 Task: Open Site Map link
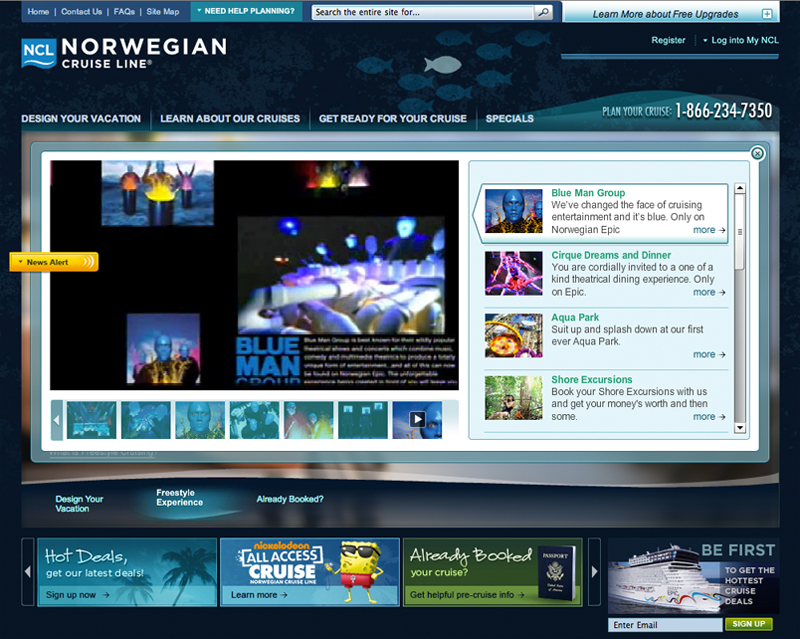tap(163, 11)
